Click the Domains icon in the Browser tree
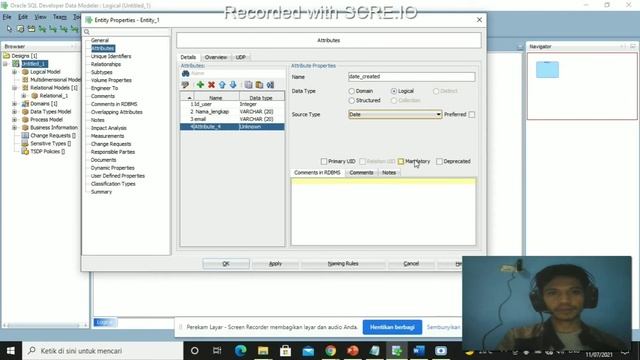 click(x=25, y=104)
